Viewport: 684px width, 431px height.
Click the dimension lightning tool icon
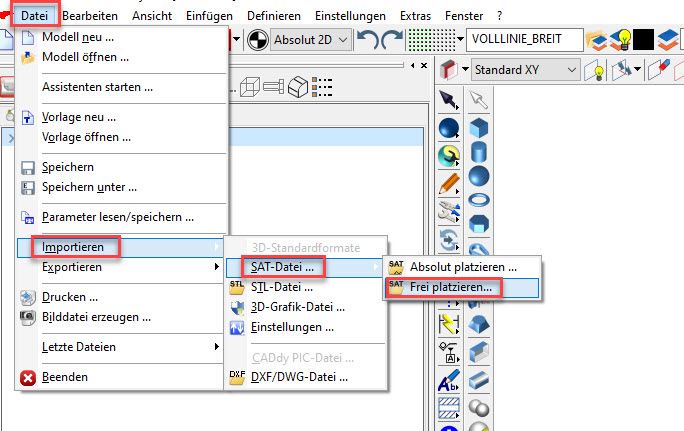coord(449,324)
